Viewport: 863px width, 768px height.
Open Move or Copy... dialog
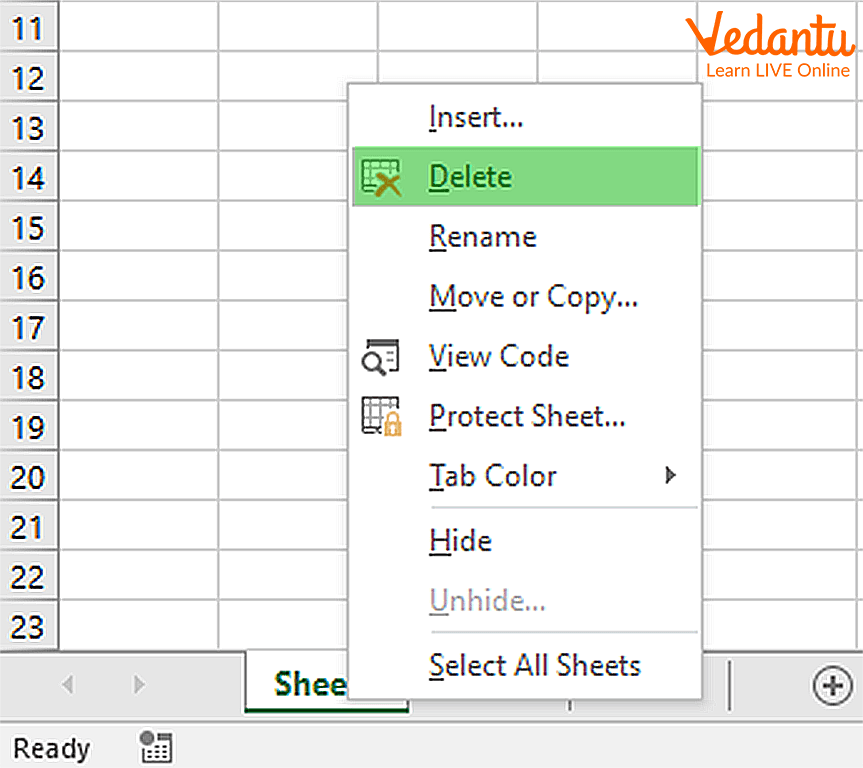click(533, 297)
